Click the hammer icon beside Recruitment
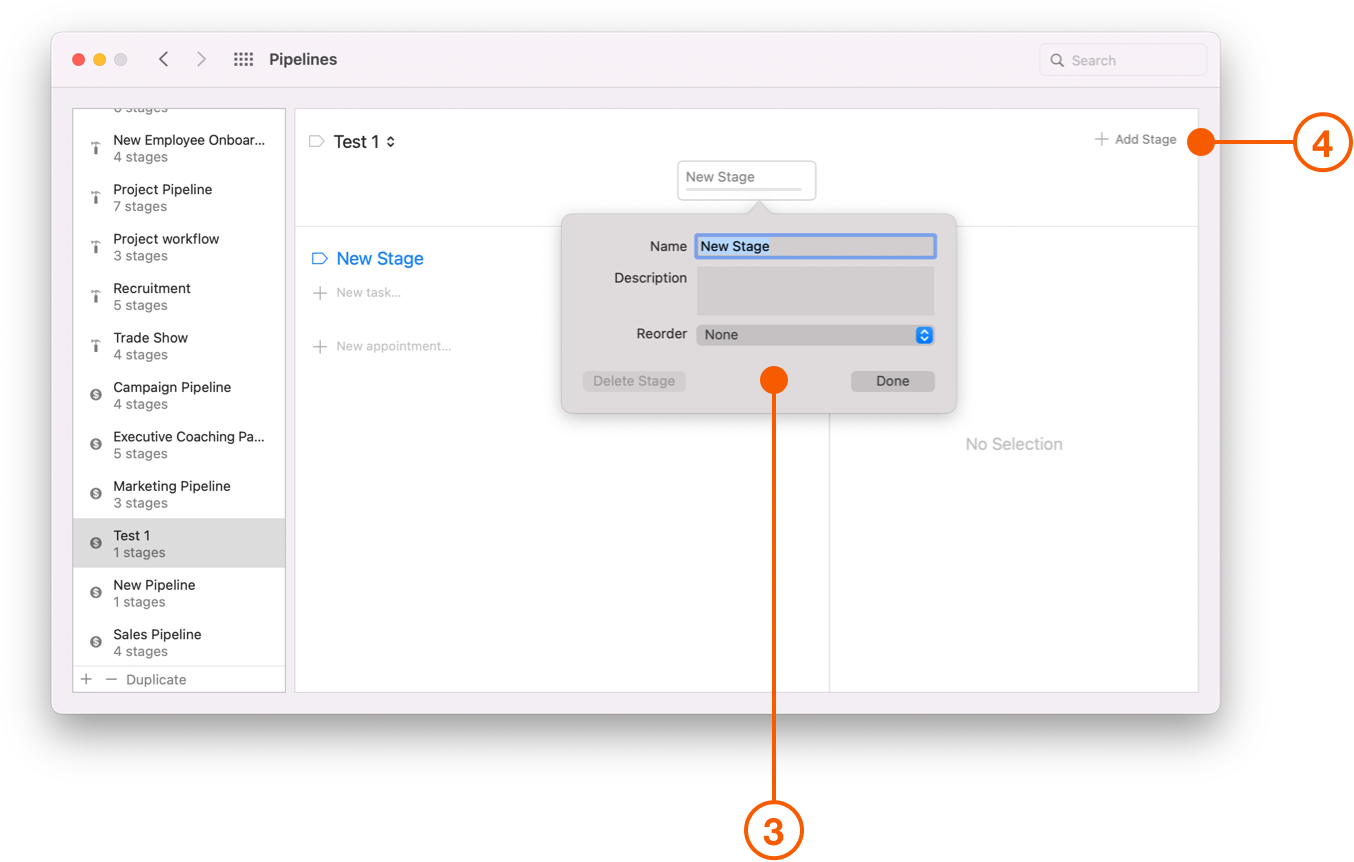Viewport: 1354px width, 862px height. pyautogui.click(x=94, y=296)
